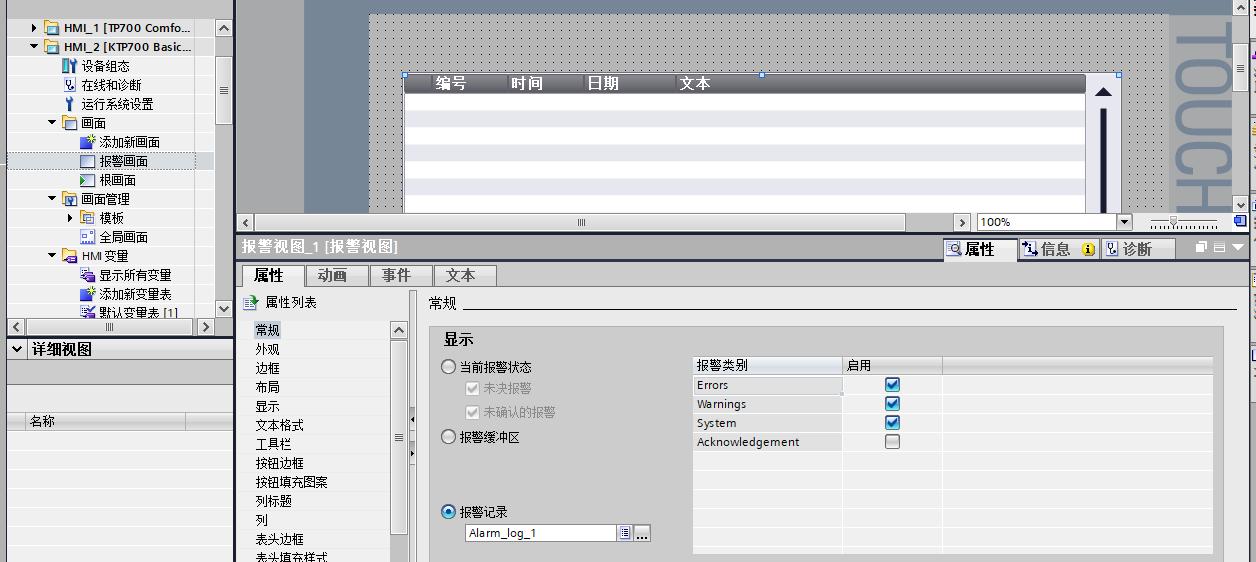The width and height of the screenshot is (1256, 562).
Task: Expand the HMI_1 tree node
Action: 34,28
